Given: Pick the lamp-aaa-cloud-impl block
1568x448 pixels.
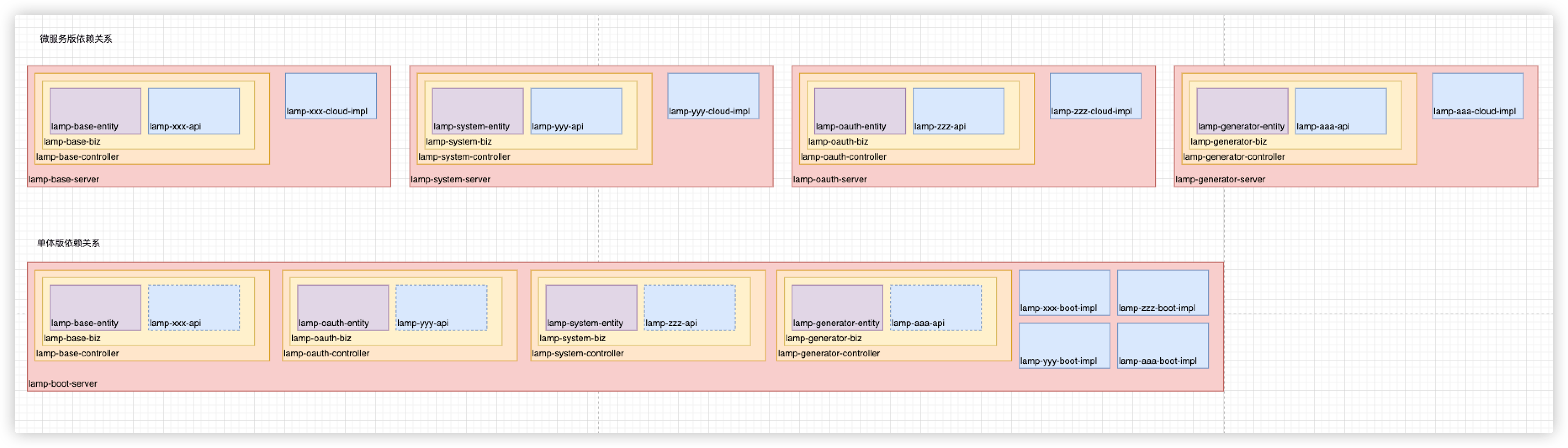Looking at the screenshot, I should click(1477, 96).
